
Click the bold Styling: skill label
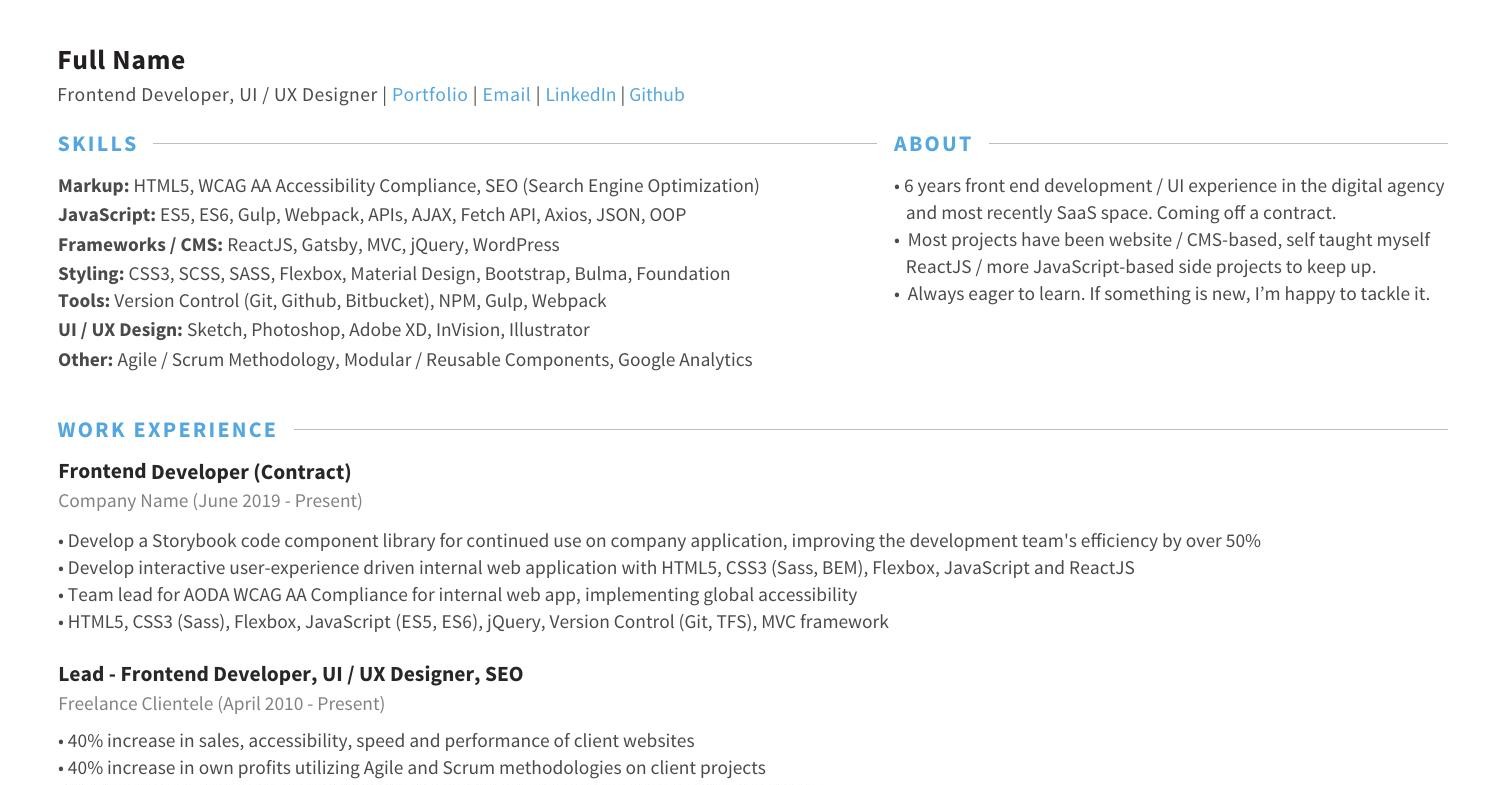(x=91, y=274)
